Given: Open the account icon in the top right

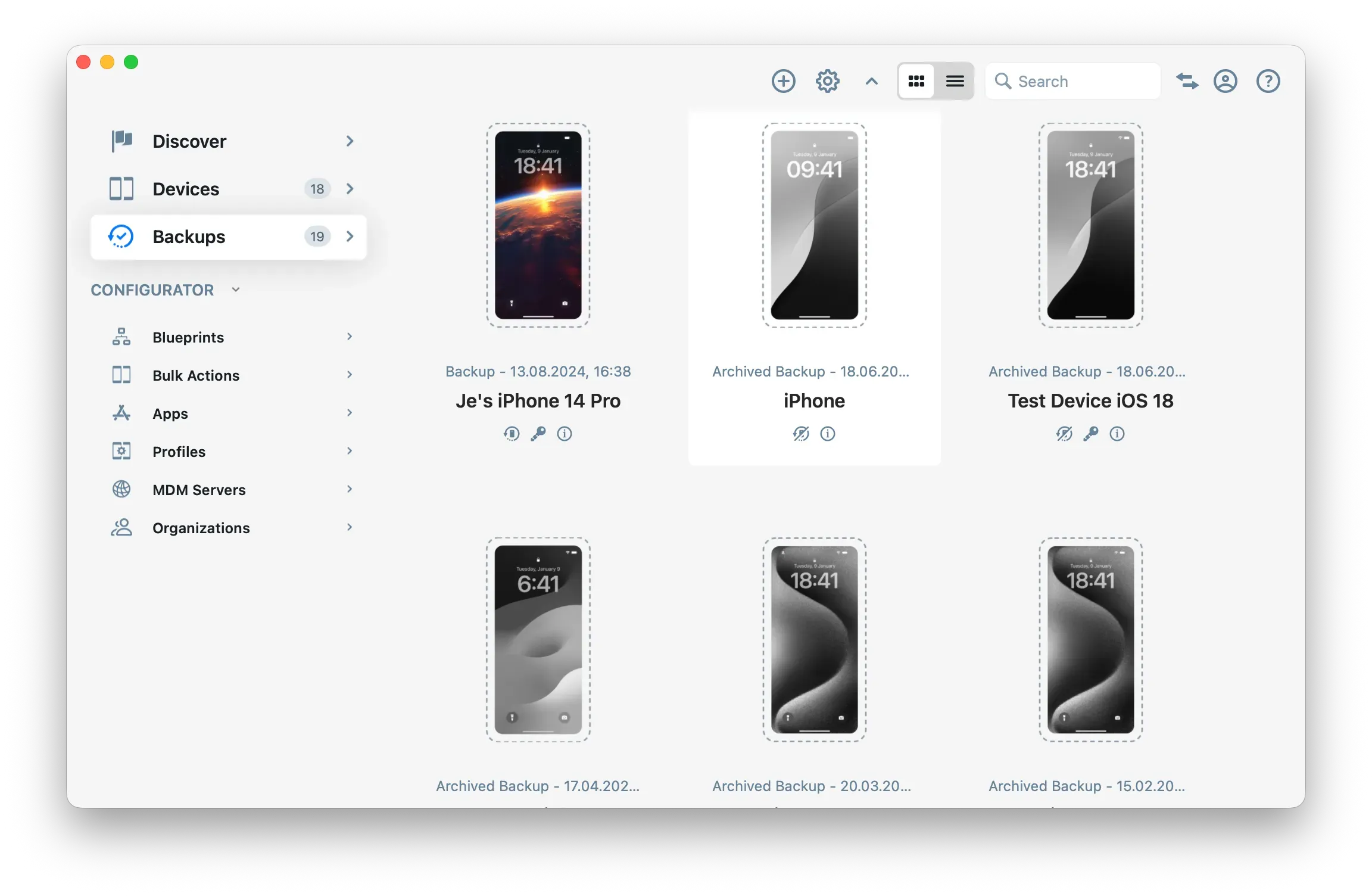Looking at the screenshot, I should pyautogui.click(x=1226, y=80).
